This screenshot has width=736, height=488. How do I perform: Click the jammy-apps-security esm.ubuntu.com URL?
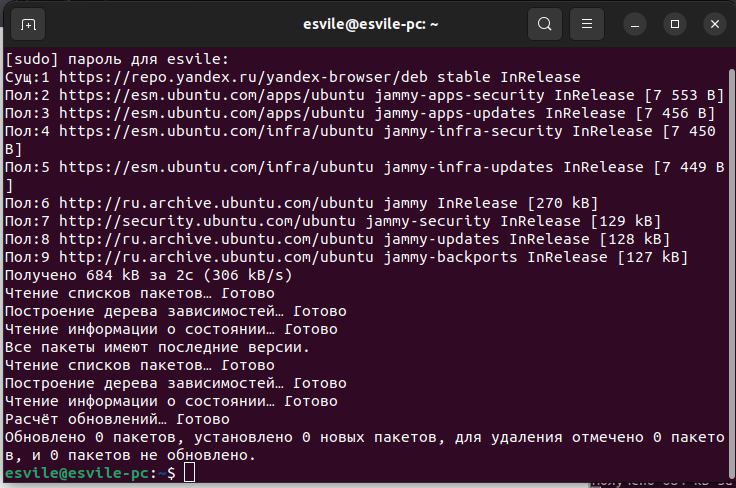pyautogui.click(x=212, y=95)
